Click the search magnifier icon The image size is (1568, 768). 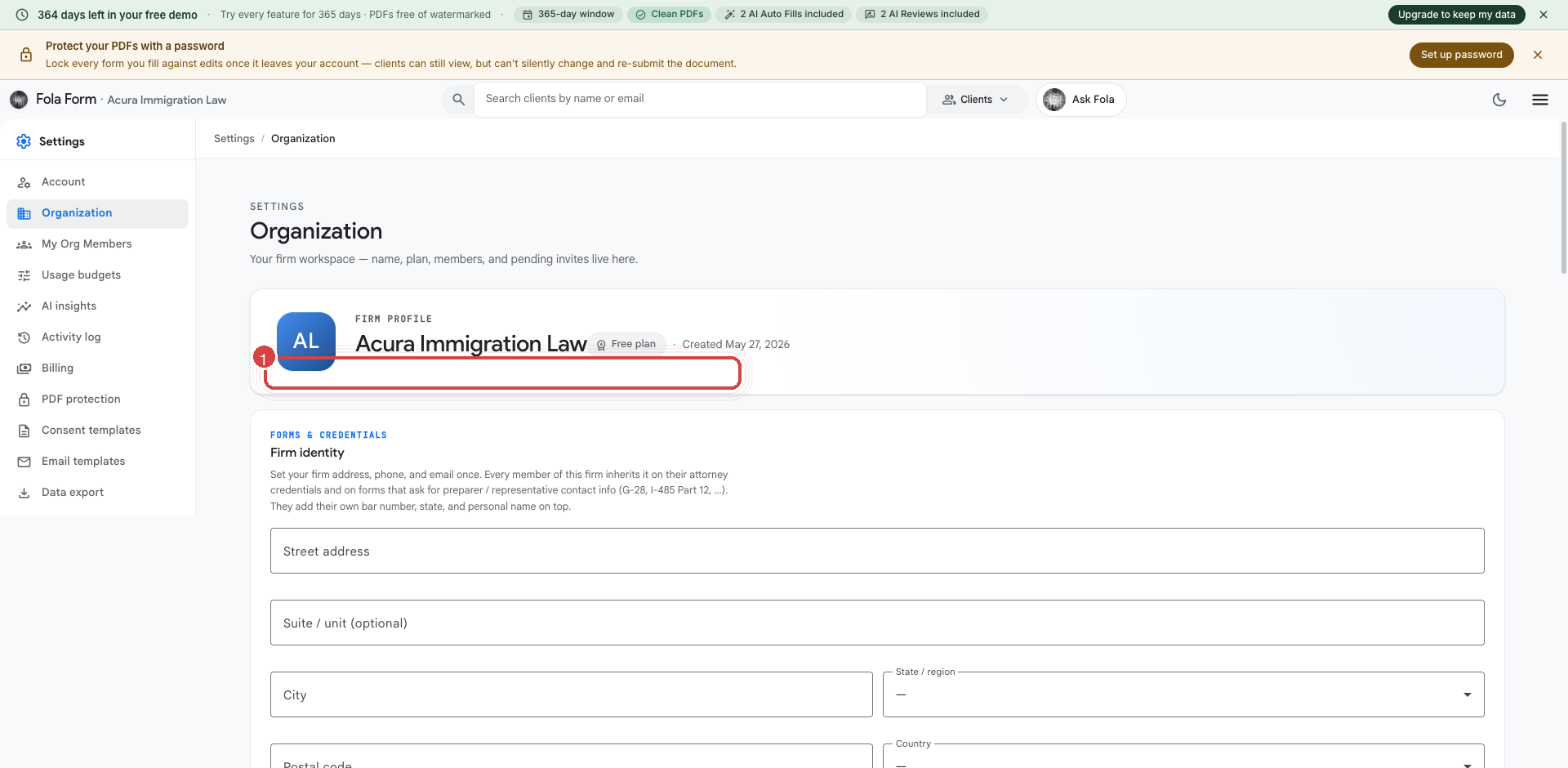458,100
